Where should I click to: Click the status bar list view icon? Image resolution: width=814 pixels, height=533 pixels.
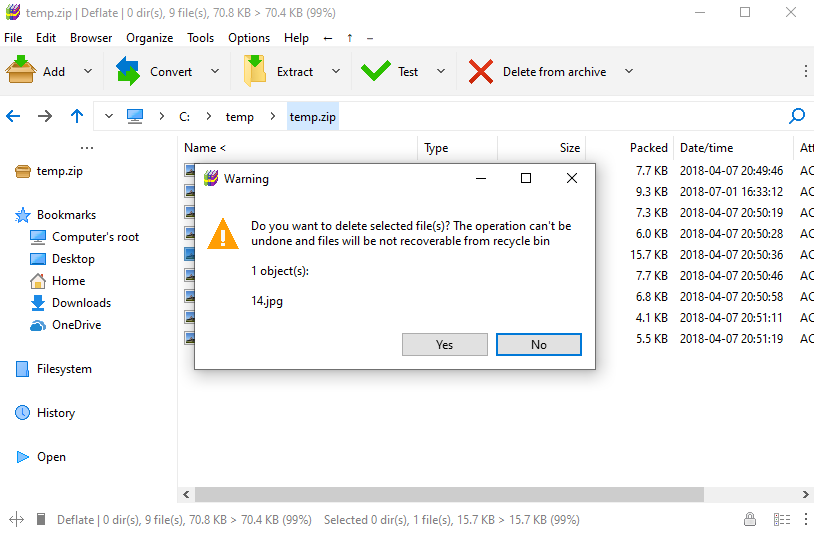click(x=782, y=519)
